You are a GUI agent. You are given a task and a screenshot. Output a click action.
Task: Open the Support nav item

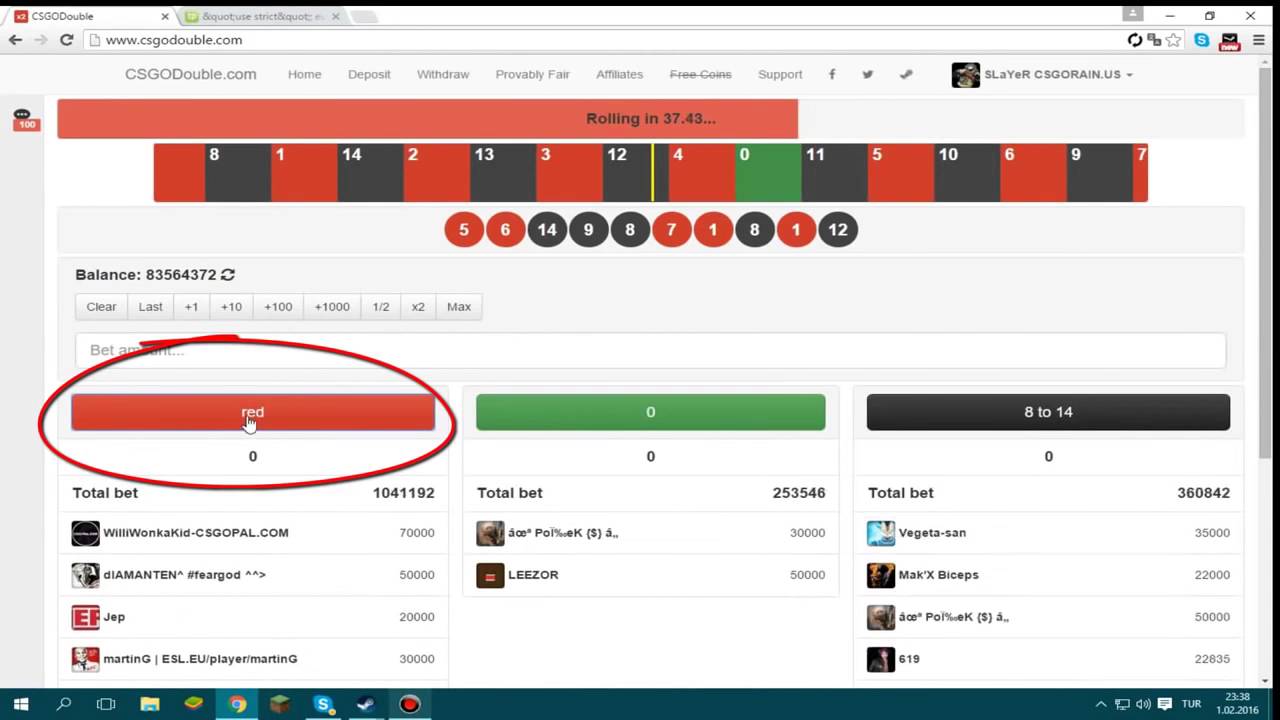pos(780,74)
